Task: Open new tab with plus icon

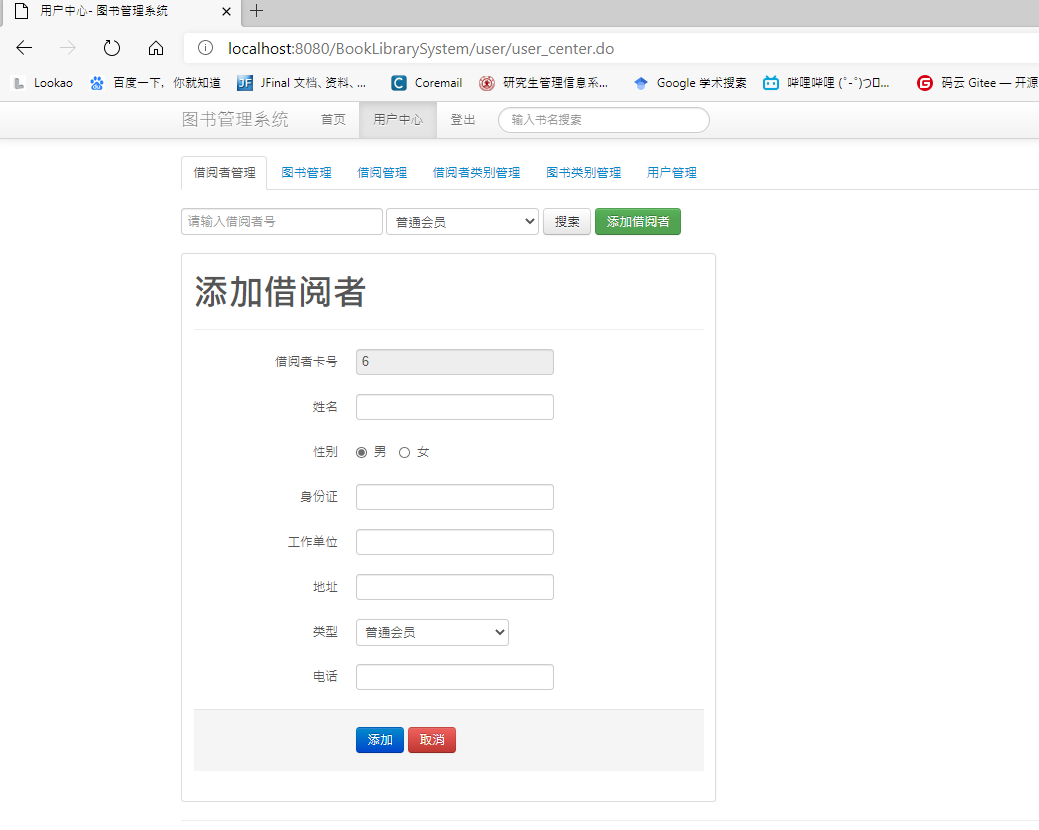Action: coord(256,11)
